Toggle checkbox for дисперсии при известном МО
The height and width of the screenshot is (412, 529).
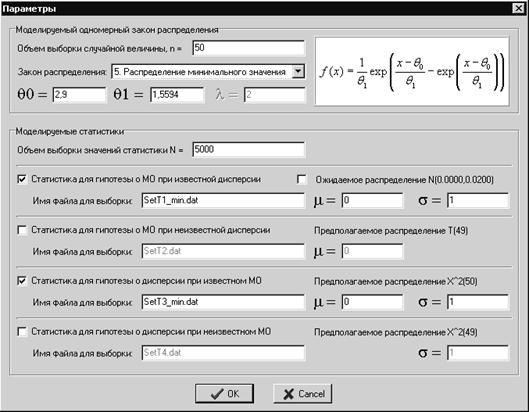pos(22,281)
